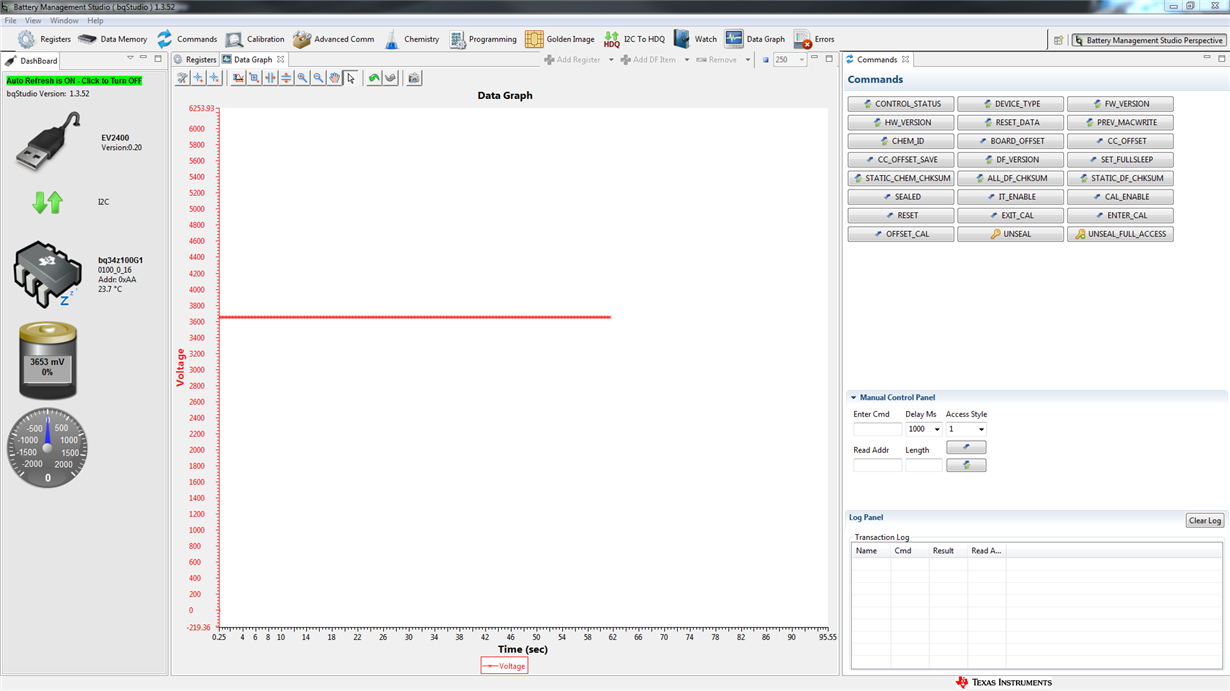This screenshot has width=1230, height=691.
Task: Click UNSEAL_FULL_ACCESS button
Action: (1120, 234)
